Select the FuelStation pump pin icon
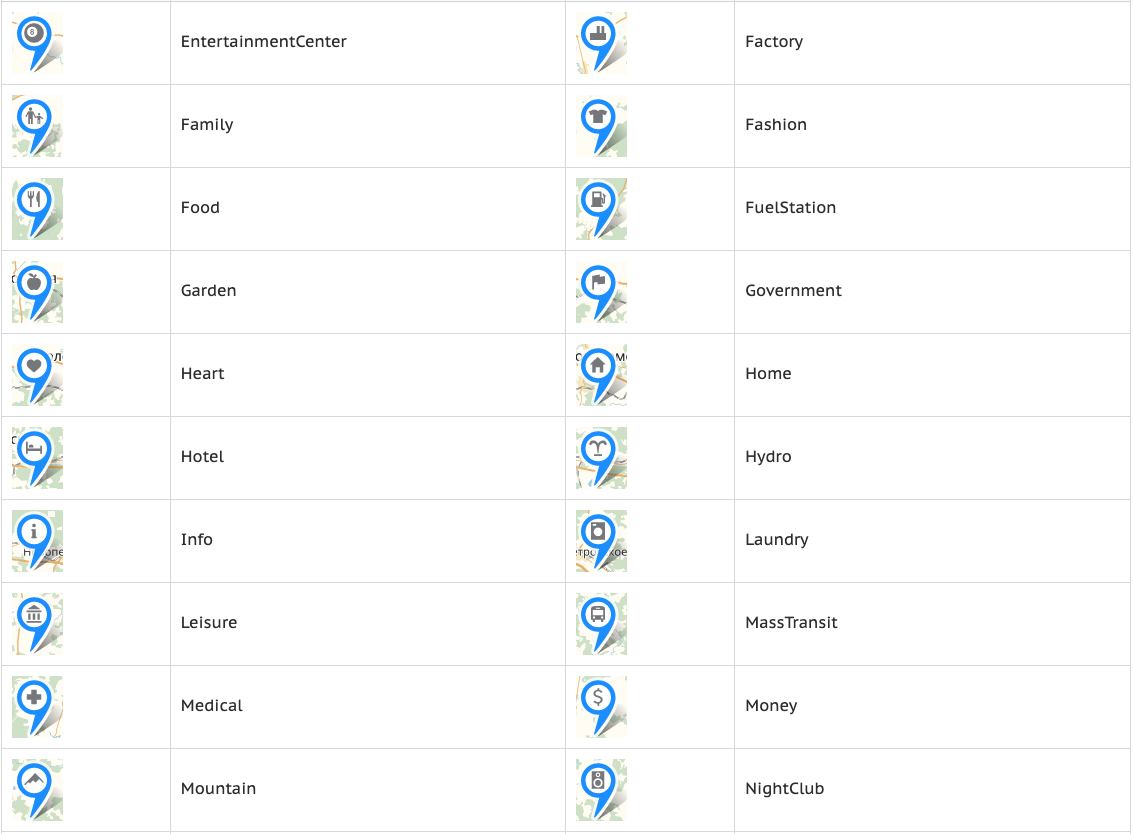This screenshot has width=1133, height=834. [x=601, y=209]
